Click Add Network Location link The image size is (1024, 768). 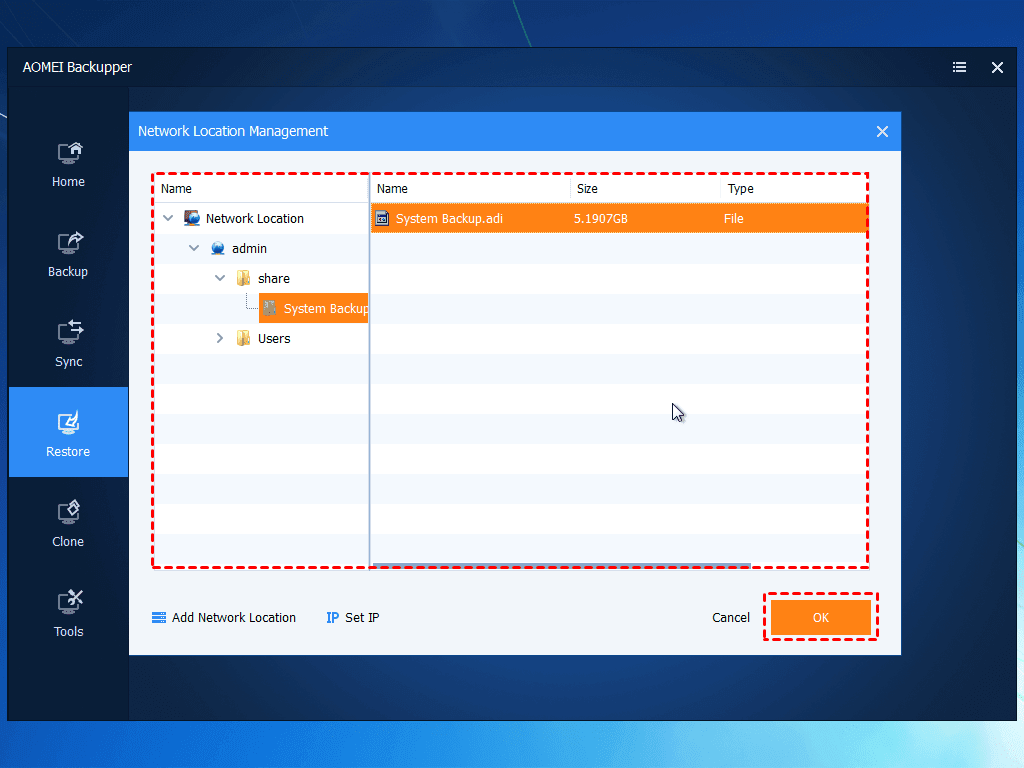tap(234, 618)
